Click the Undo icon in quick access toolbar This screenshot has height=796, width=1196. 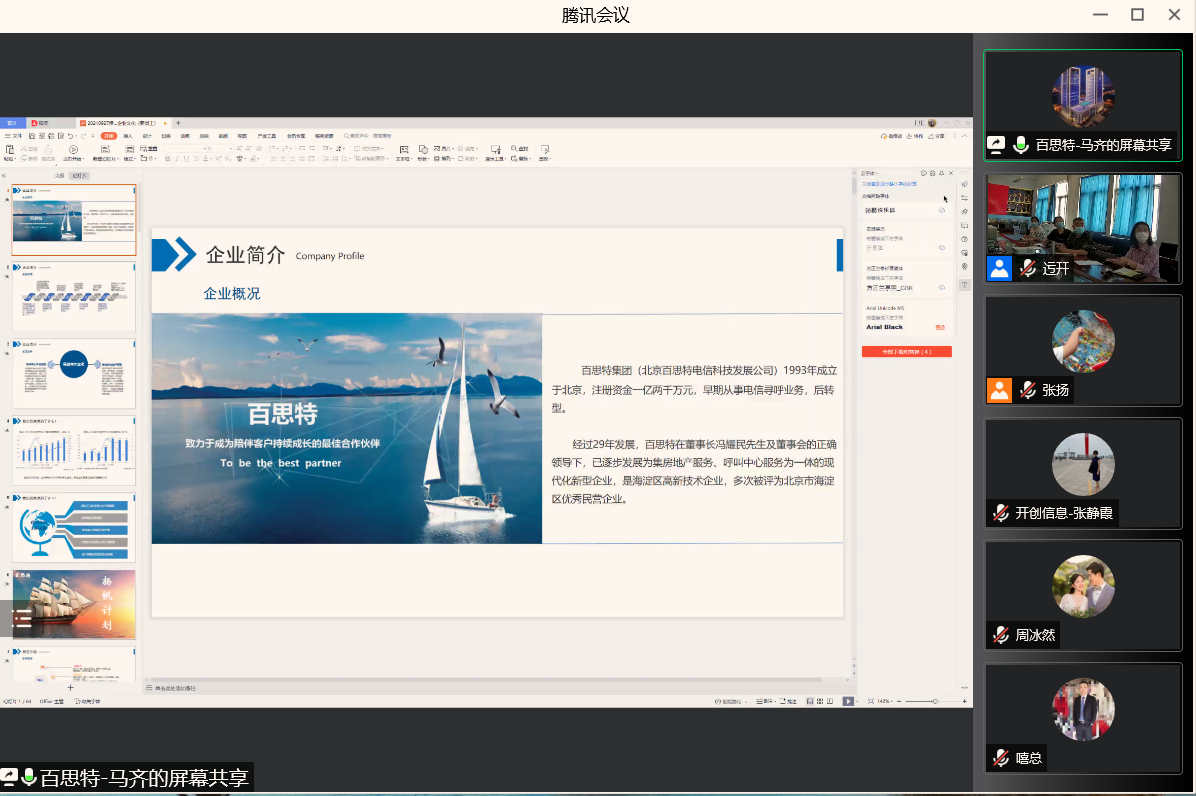tap(69, 136)
